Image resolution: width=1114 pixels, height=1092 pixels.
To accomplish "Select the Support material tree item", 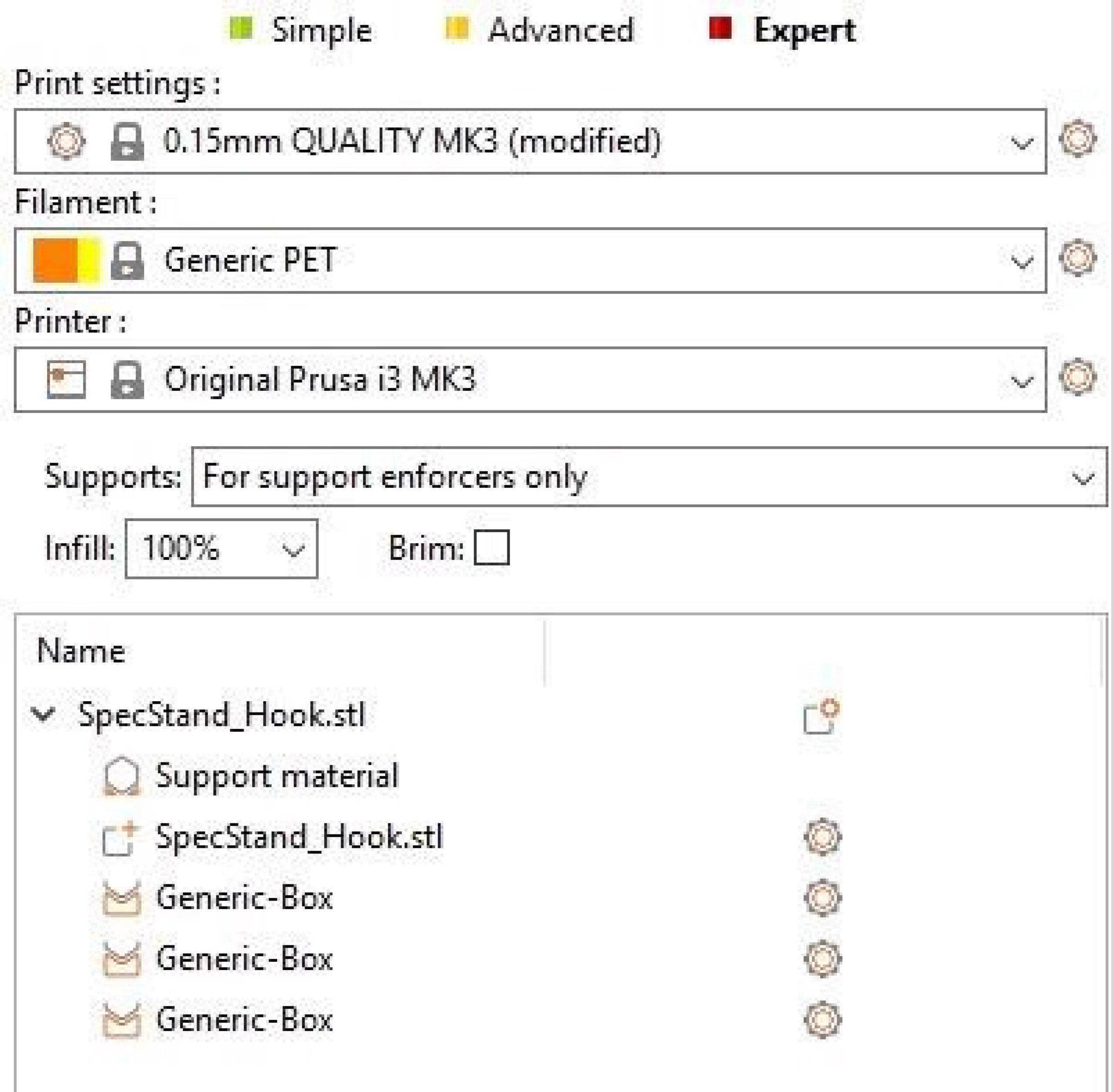I will [x=277, y=776].
